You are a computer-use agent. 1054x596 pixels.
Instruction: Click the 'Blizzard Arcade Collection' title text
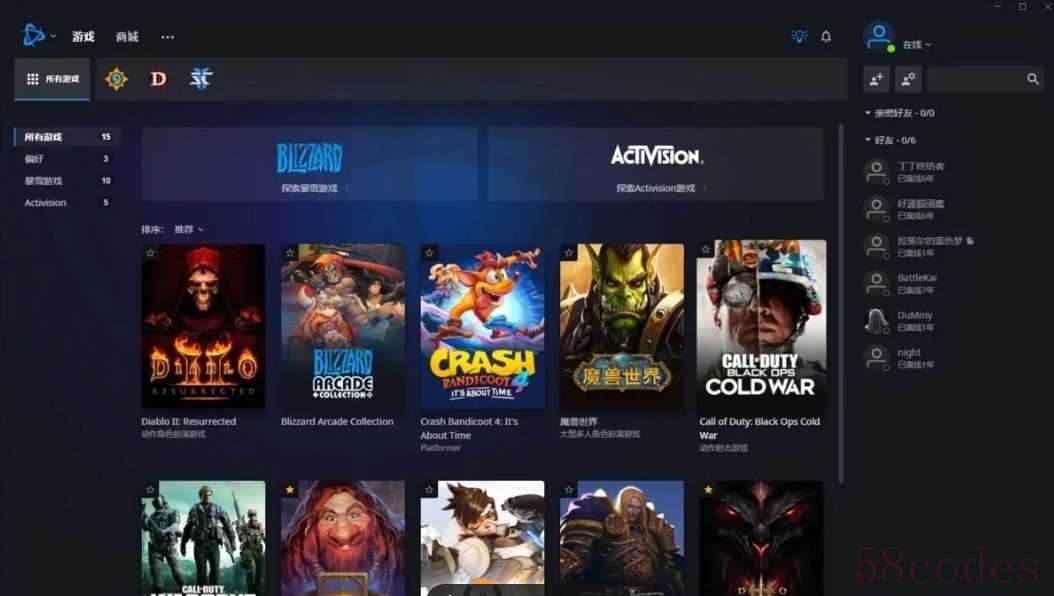coord(337,421)
